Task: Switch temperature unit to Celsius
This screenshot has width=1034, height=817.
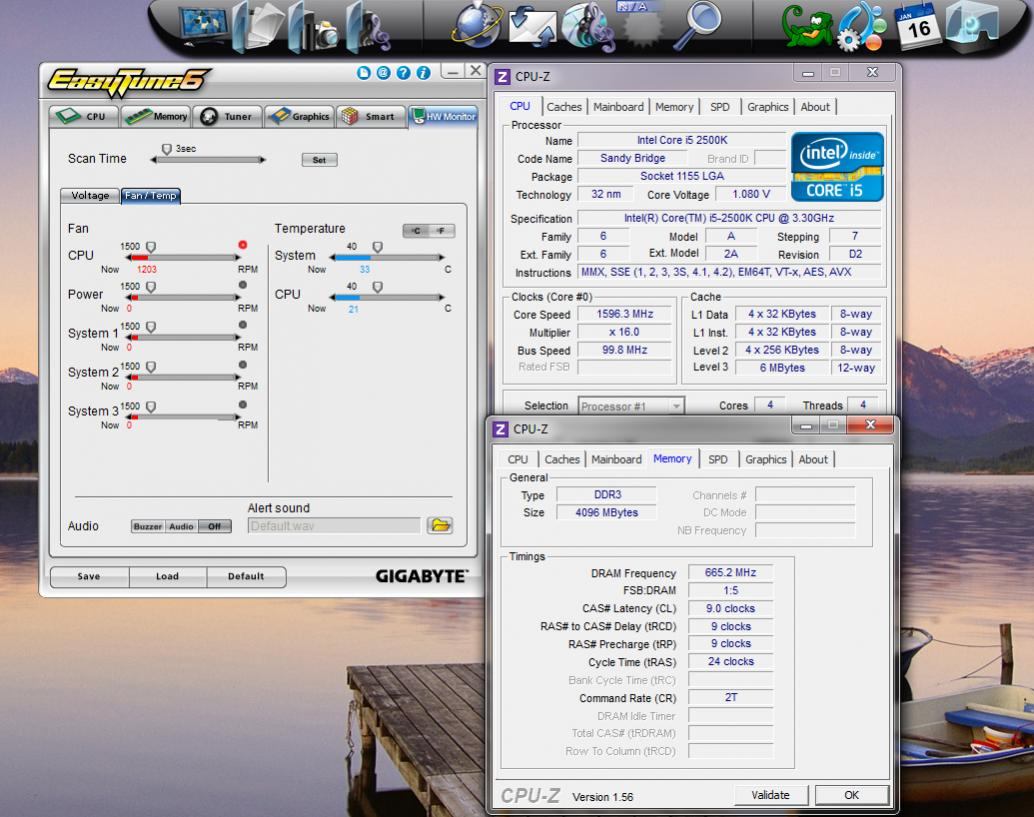Action: click(416, 231)
